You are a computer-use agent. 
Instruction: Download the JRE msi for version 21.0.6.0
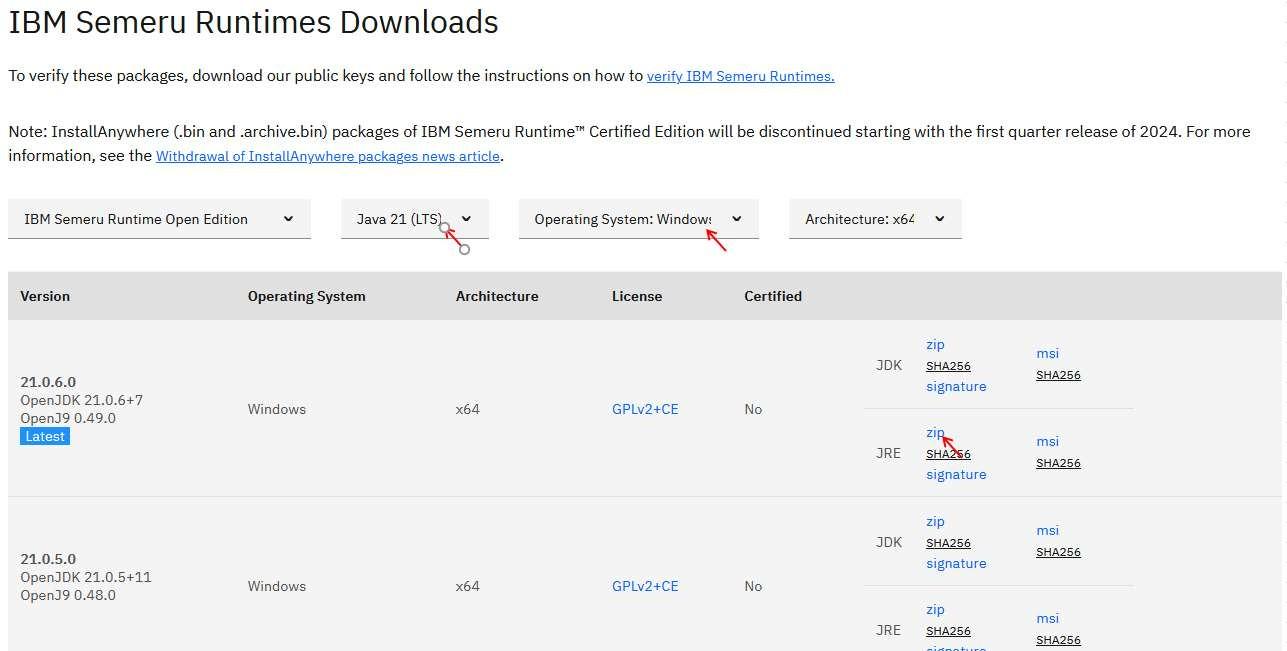point(1047,441)
